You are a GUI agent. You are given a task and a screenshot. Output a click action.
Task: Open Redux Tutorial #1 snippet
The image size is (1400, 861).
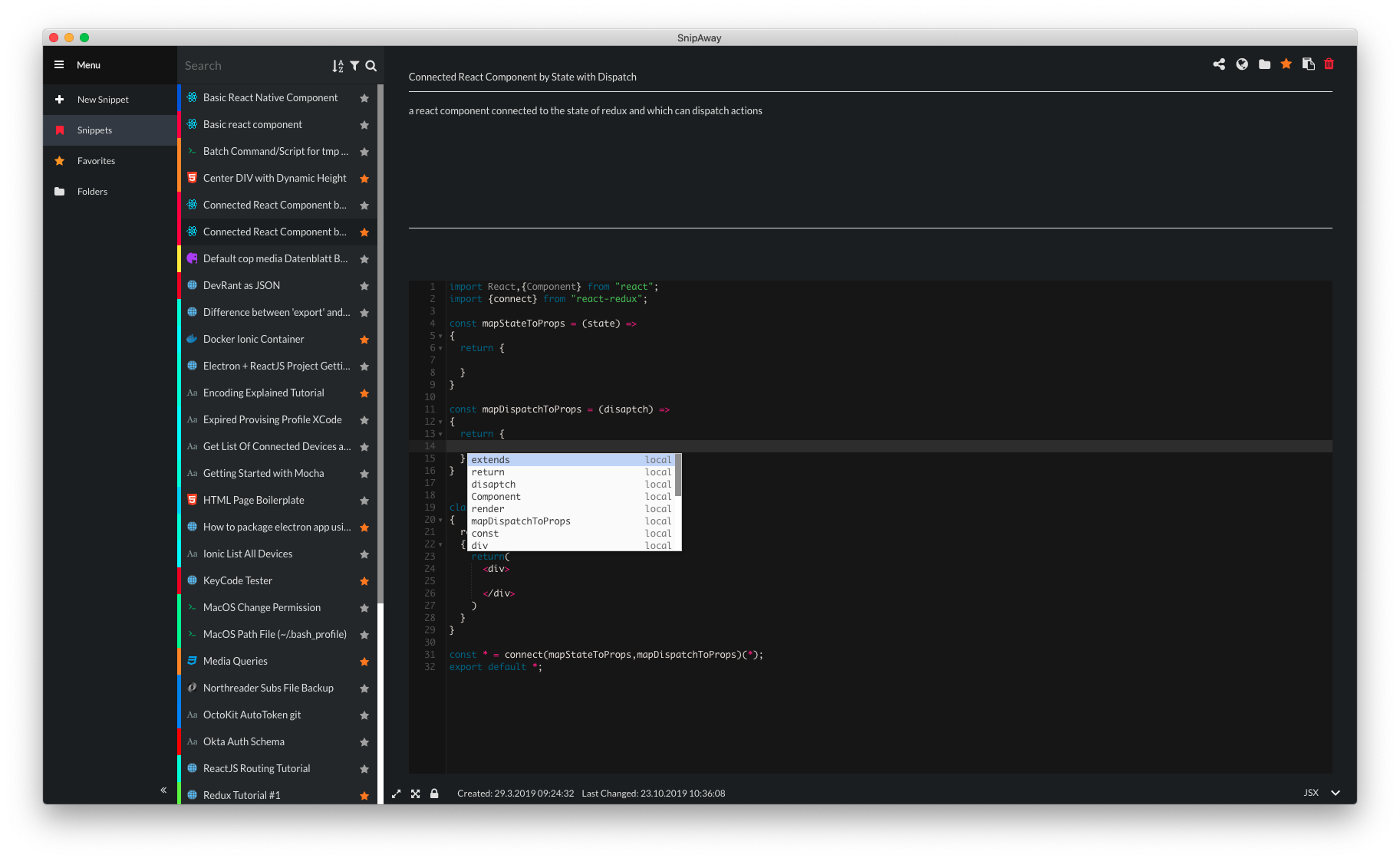(x=278, y=795)
